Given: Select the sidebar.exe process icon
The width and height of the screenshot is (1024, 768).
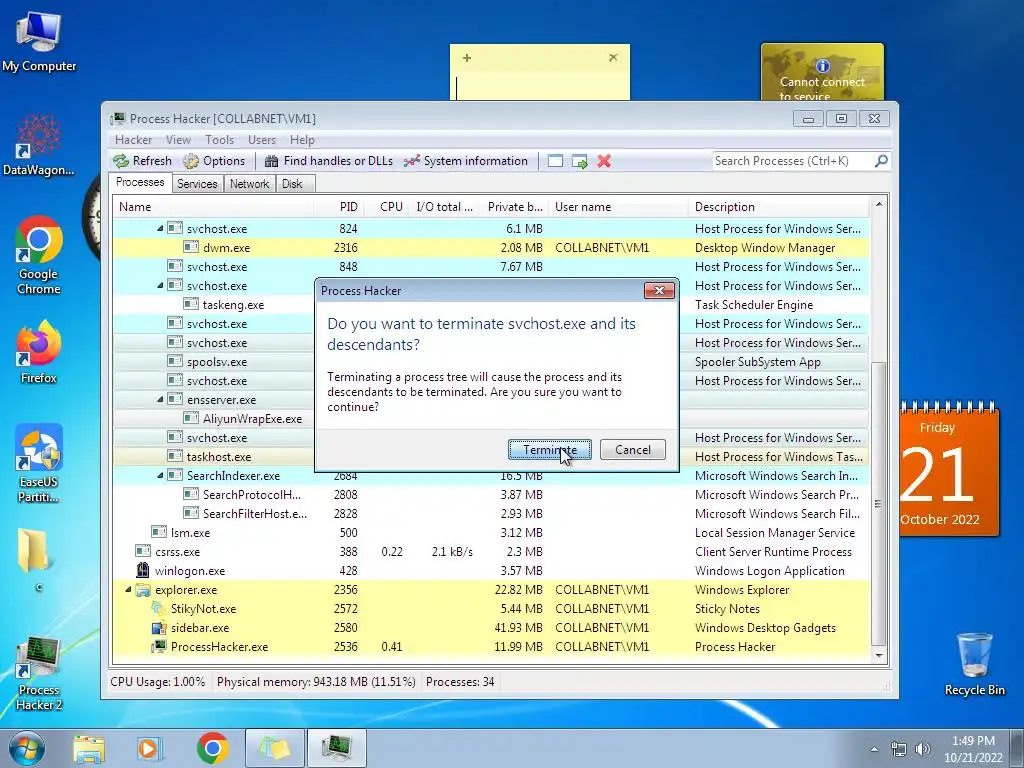Looking at the screenshot, I should (x=159, y=628).
